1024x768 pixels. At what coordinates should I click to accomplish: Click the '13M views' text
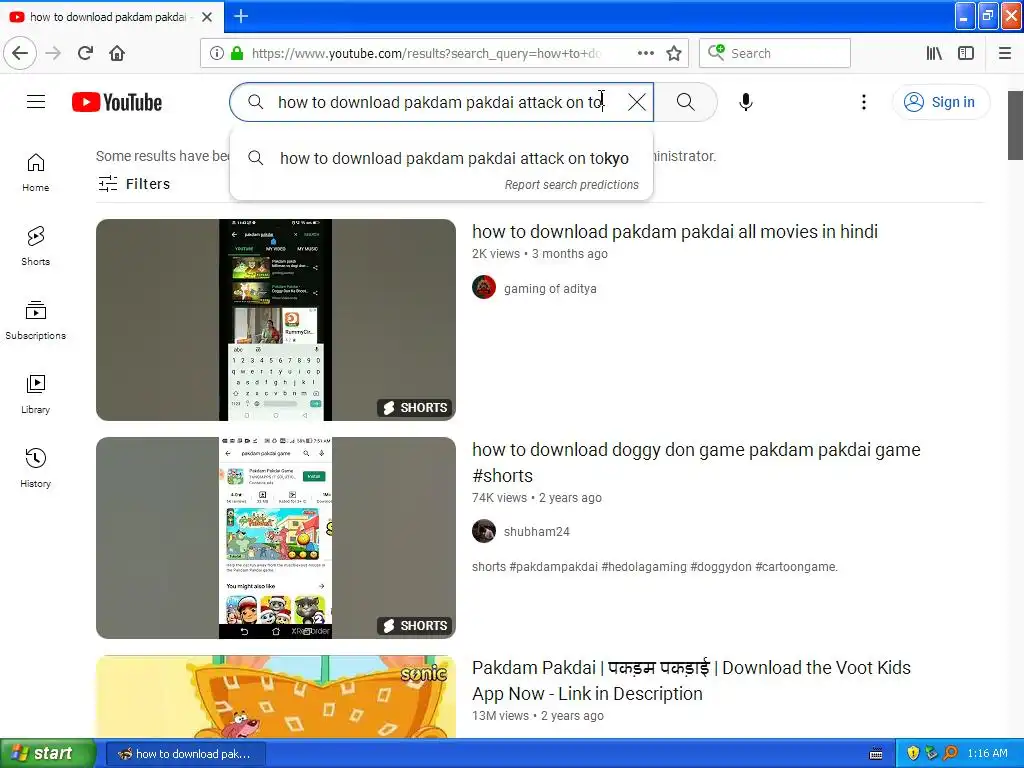500,716
